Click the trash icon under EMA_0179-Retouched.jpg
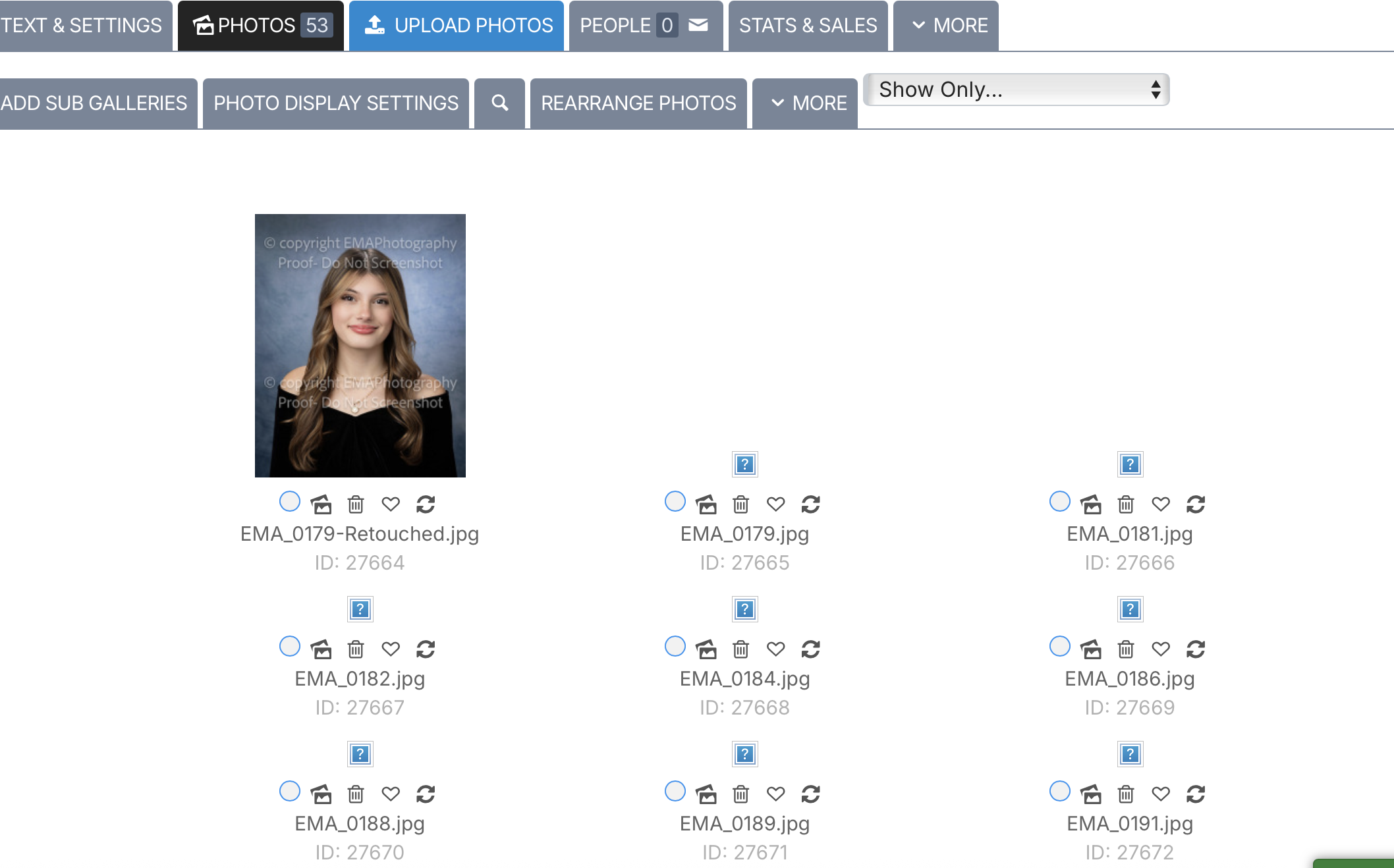This screenshot has width=1394, height=868. (356, 504)
